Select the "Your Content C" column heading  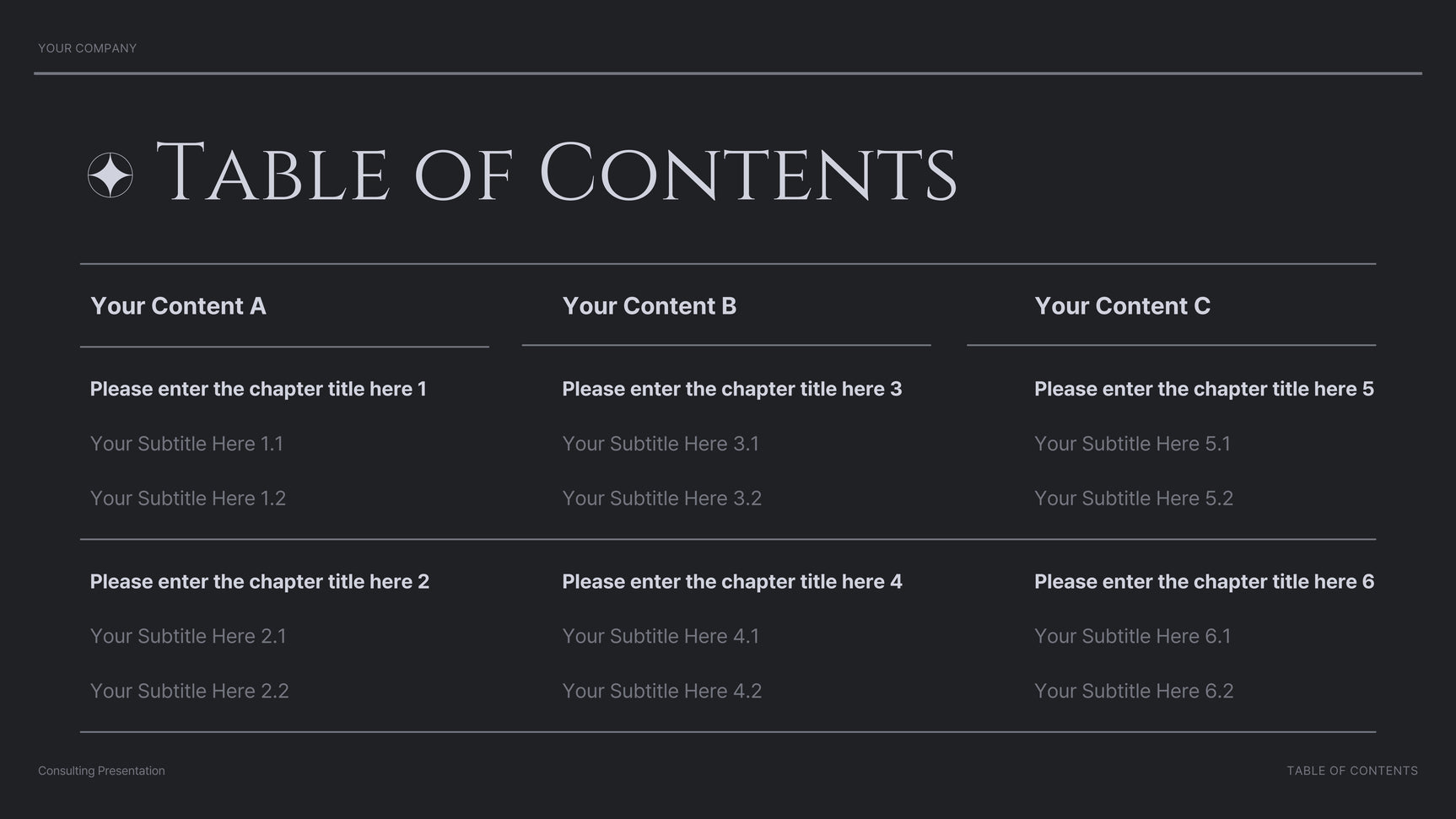point(1122,306)
